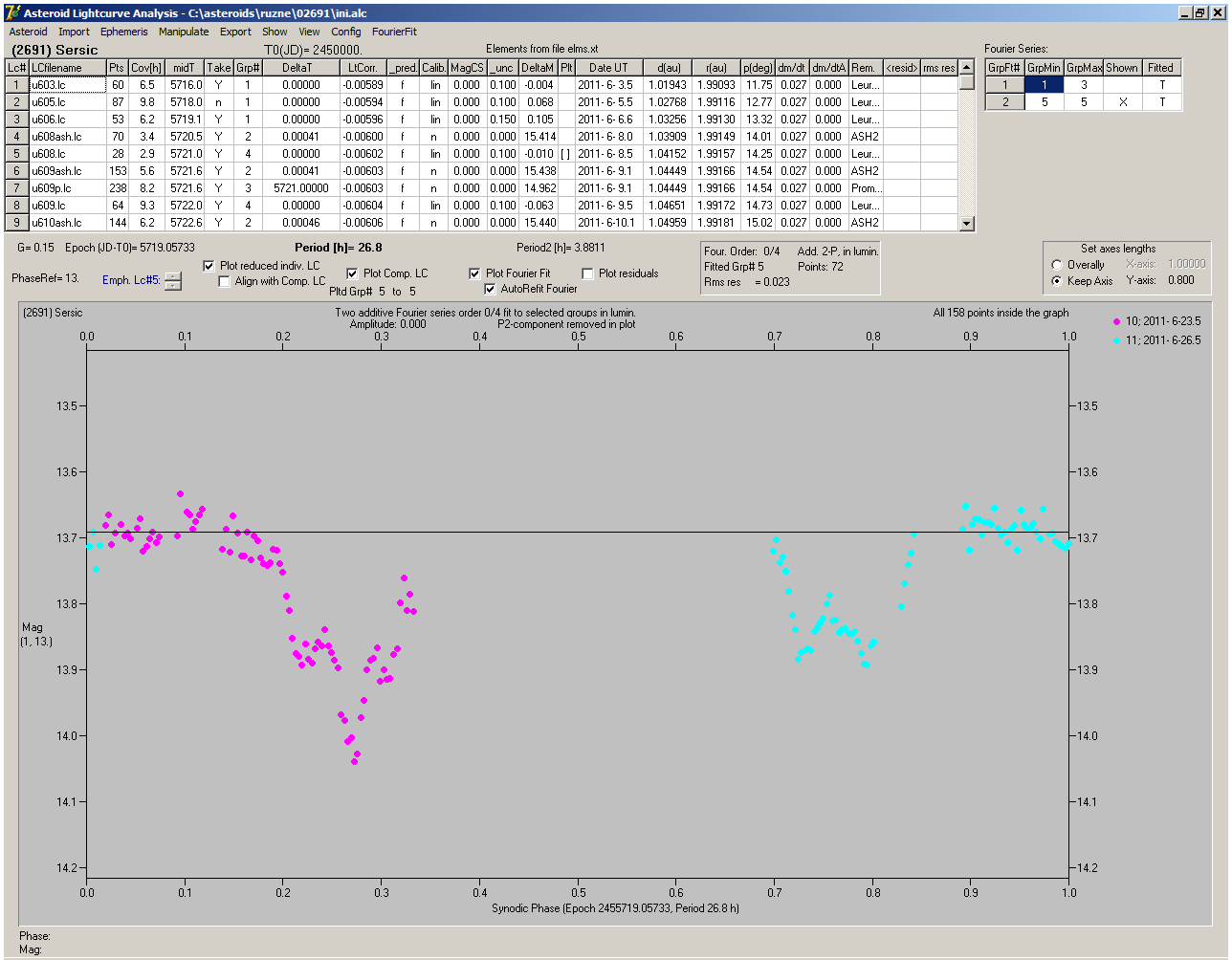
Task: Click the Pts column header
Action: pyautogui.click(x=117, y=68)
